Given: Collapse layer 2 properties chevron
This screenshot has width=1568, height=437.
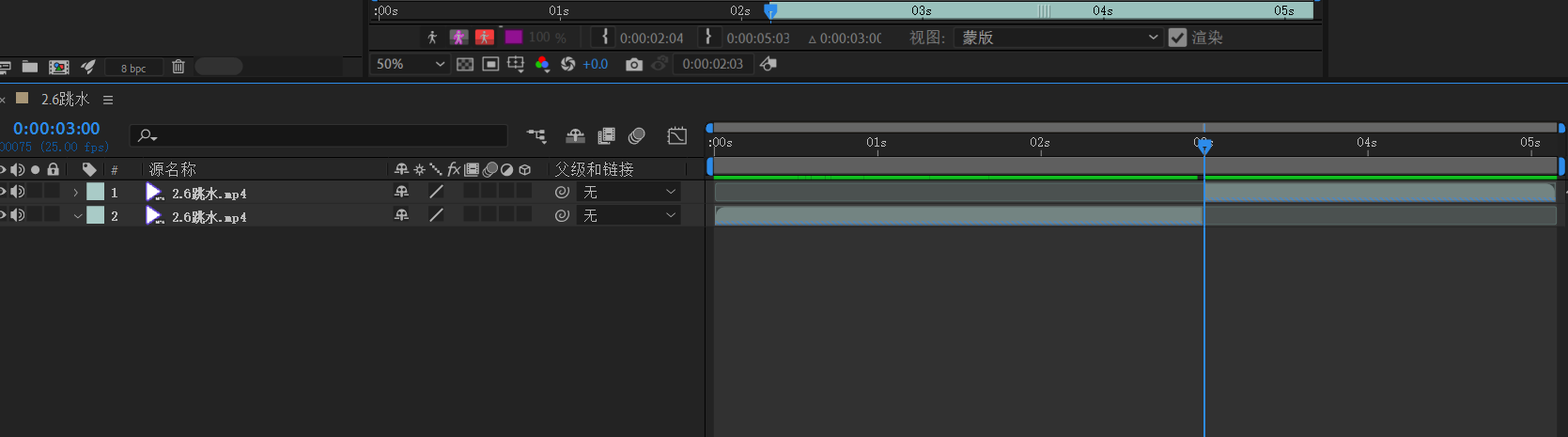Looking at the screenshot, I should [78, 215].
